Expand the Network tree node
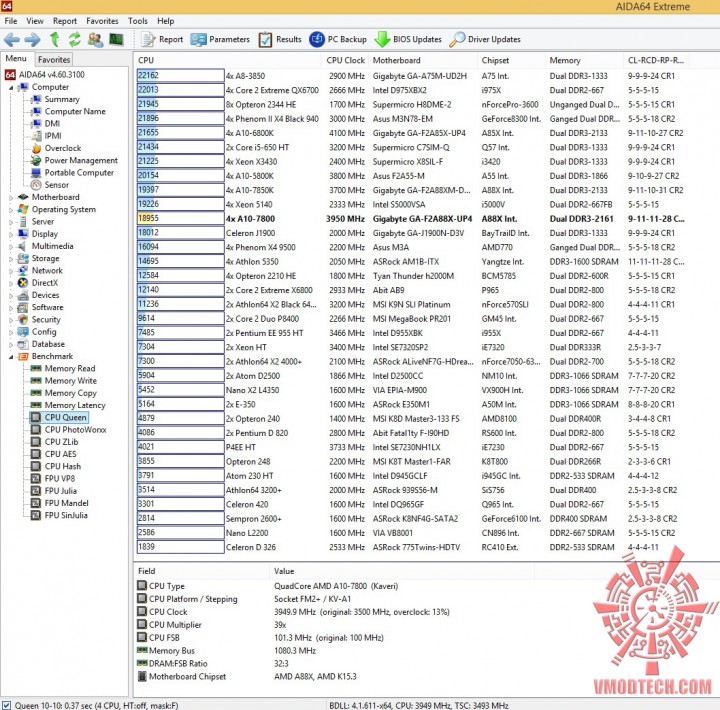The width and height of the screenshot is (720, 710). pyautogui.click(x=11, y=271)
